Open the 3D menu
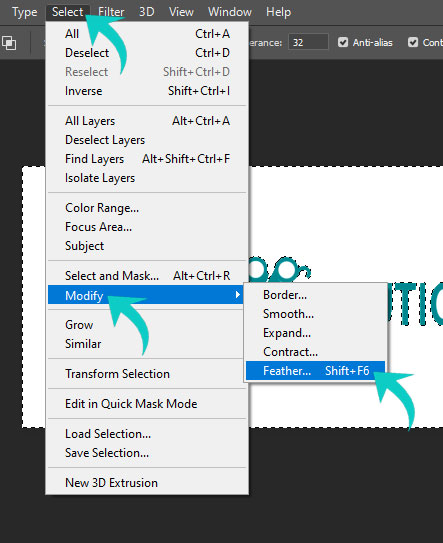This screenshot has height=543, width=443. [x=147, y=12]
